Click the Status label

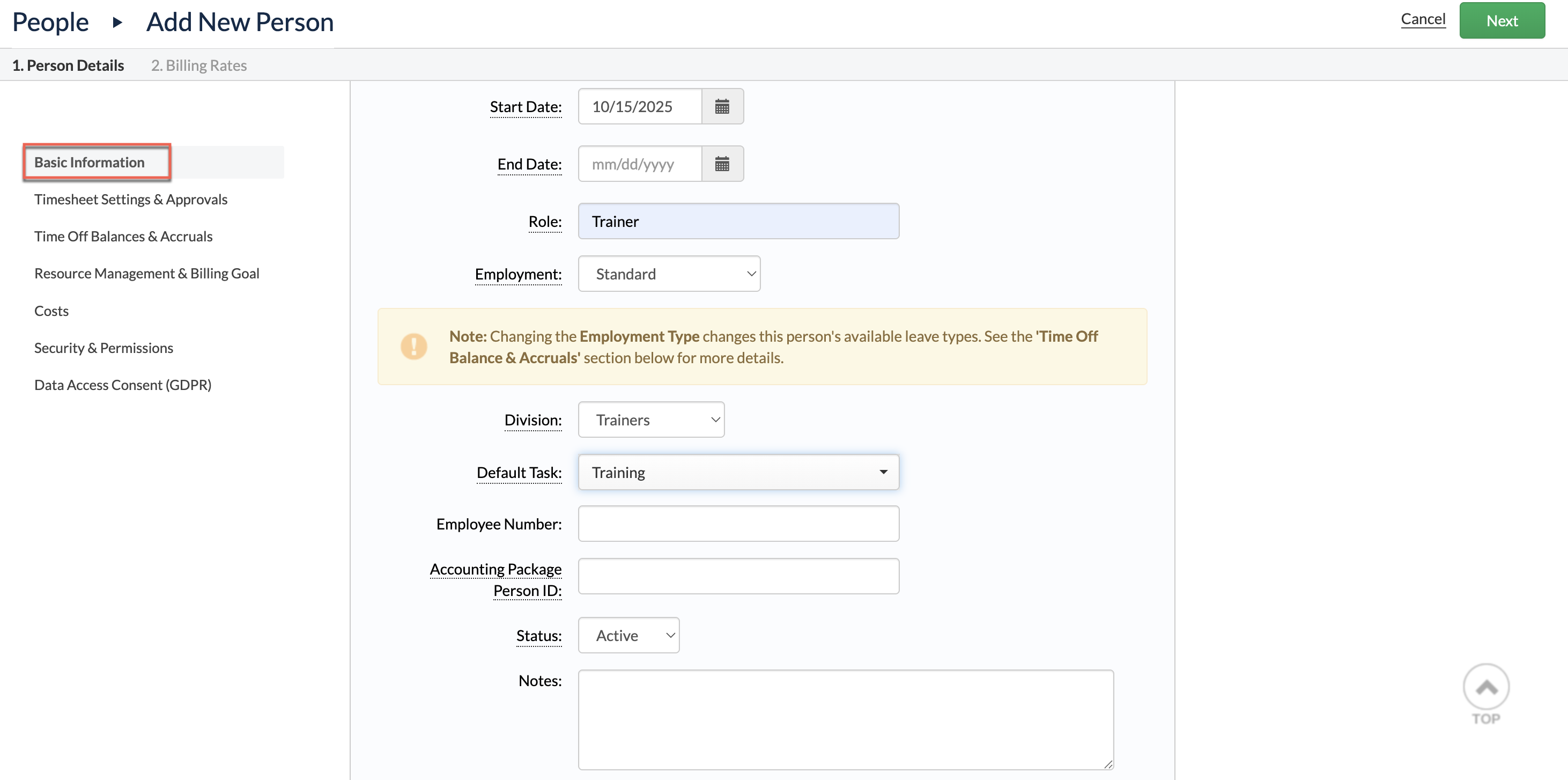(x=539, y=635)
